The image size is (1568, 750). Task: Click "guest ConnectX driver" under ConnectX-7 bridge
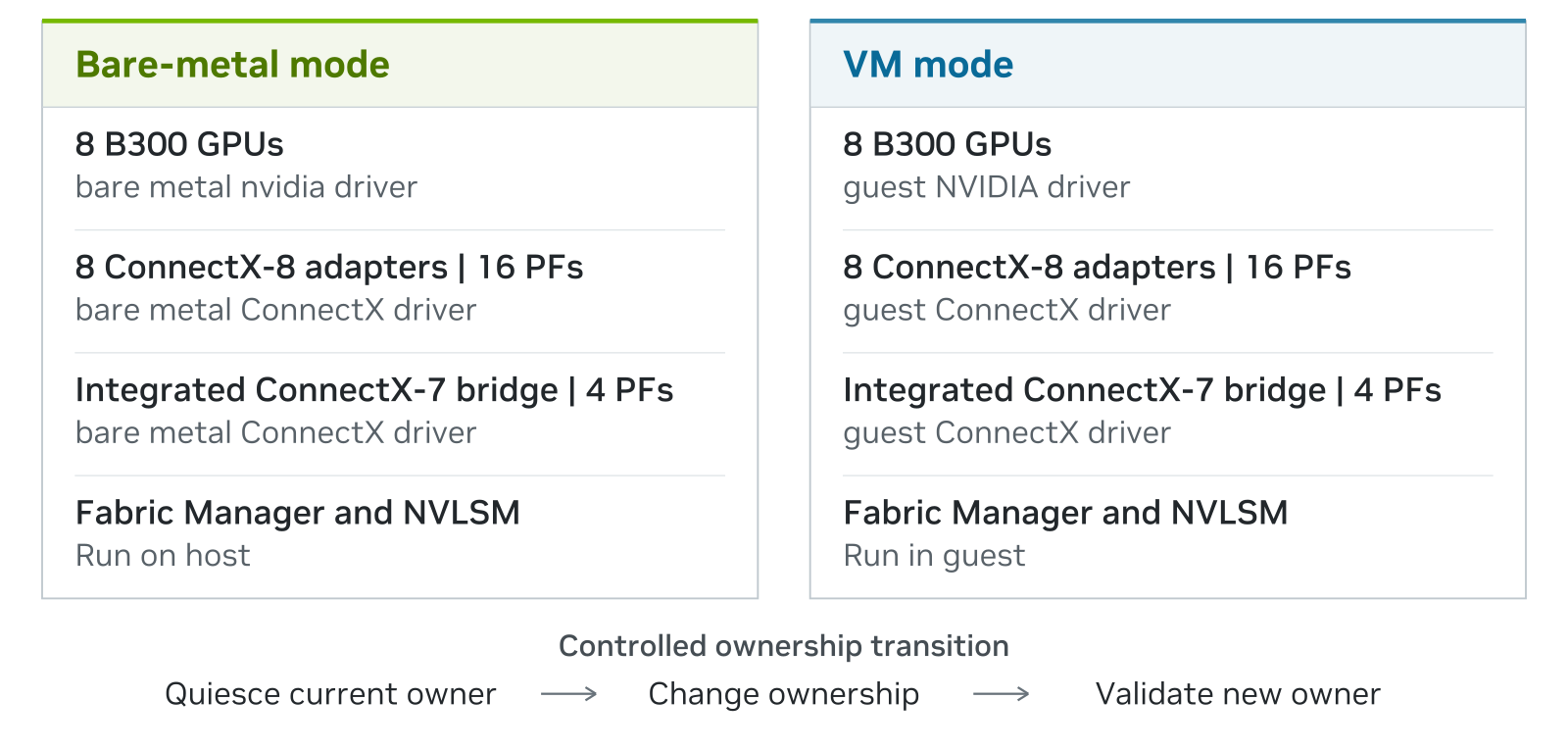point(1006,432)
